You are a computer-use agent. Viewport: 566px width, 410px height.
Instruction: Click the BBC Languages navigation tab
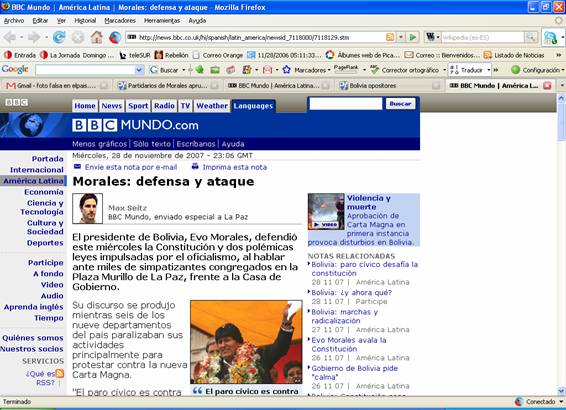click(253, 106)
